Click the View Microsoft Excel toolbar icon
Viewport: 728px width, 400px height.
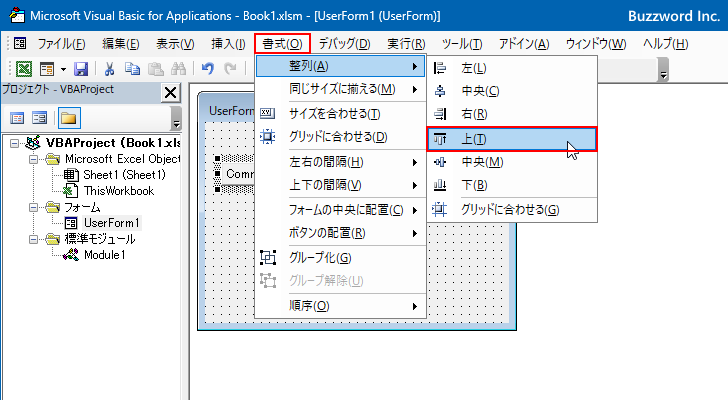point(24,69)
